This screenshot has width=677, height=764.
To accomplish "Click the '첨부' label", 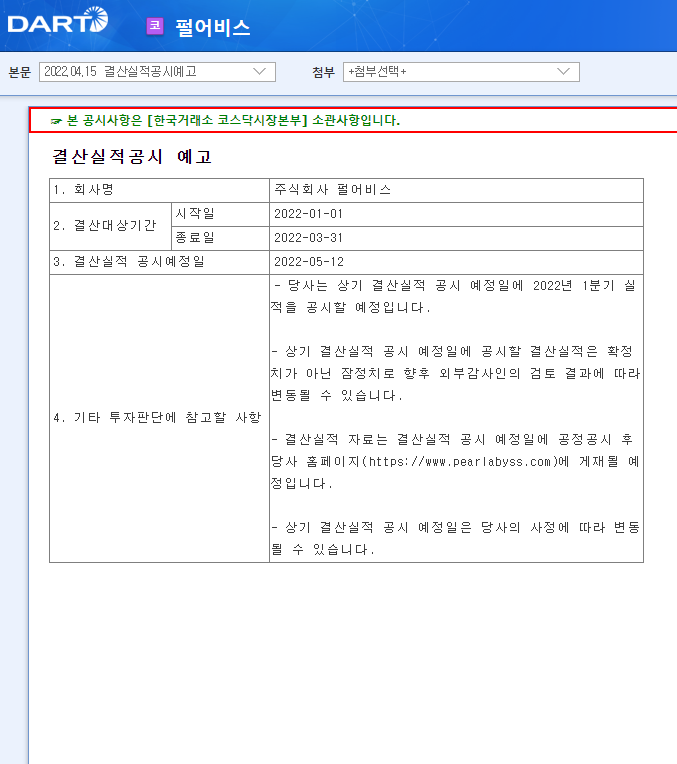I will coord(324,73).
